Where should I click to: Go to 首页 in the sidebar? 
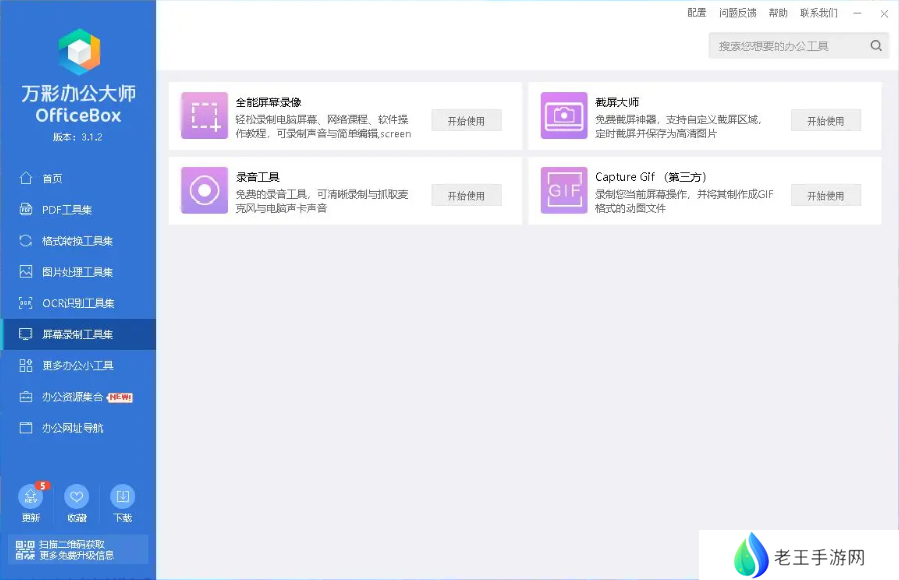(x=52, y=178)
